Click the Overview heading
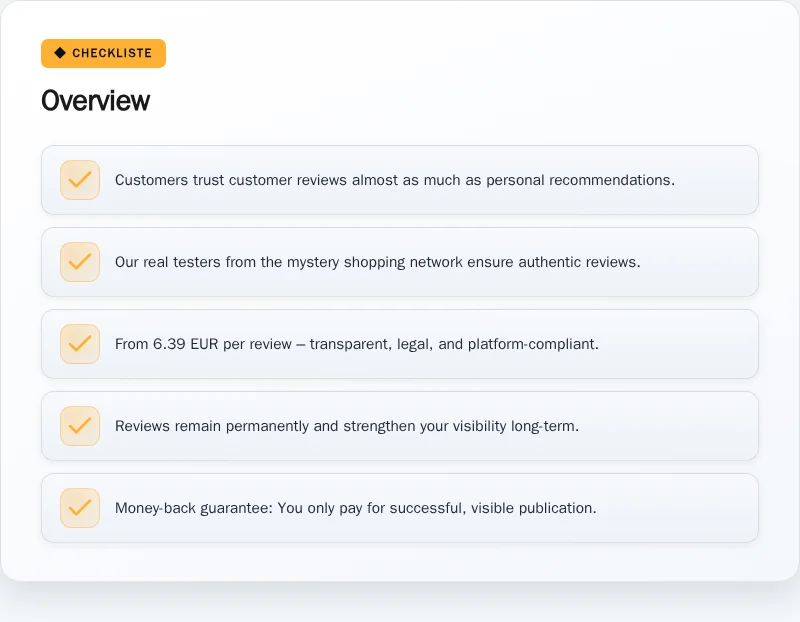 pyautogui.click(x=95, y=101)
